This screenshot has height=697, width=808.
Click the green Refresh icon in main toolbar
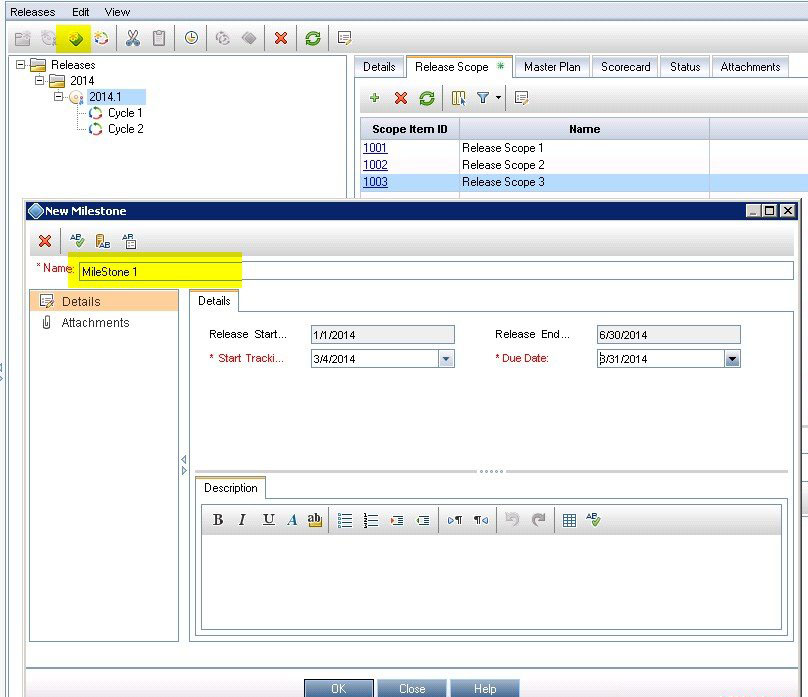click(x=313, y=38)
